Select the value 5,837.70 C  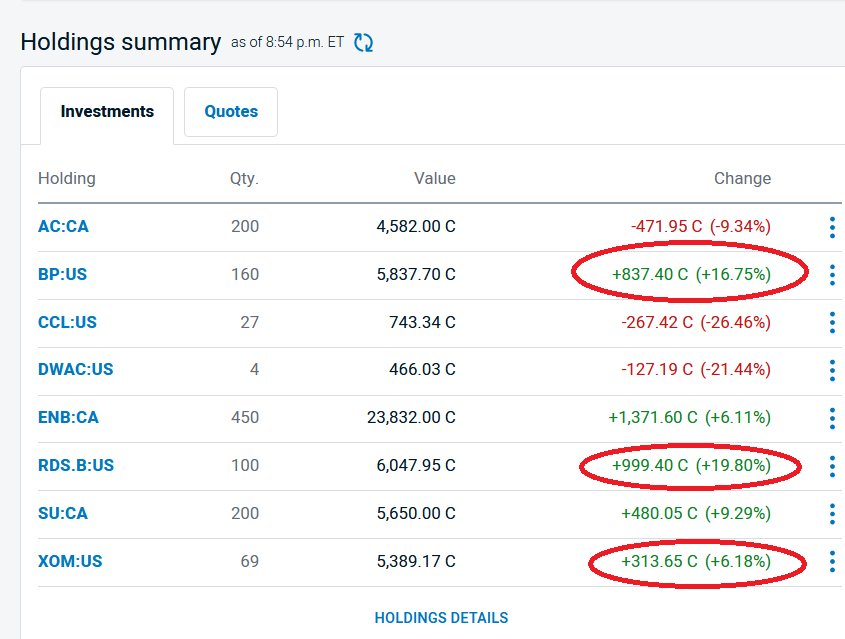(x=416, y=274)
